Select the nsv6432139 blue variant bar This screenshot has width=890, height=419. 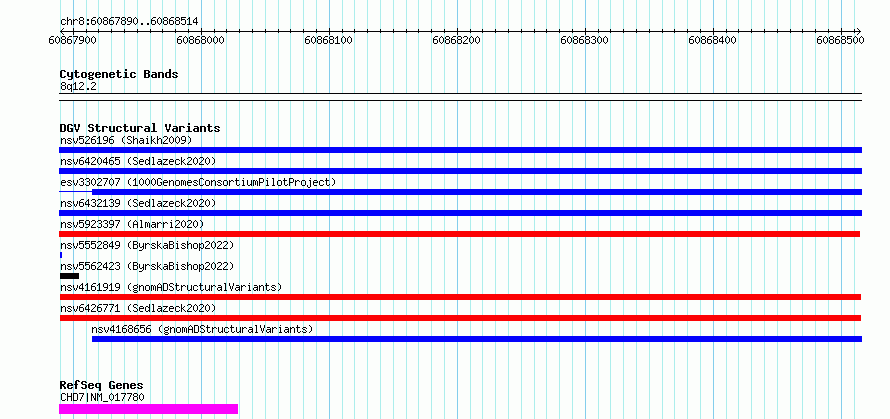point(460,213)
